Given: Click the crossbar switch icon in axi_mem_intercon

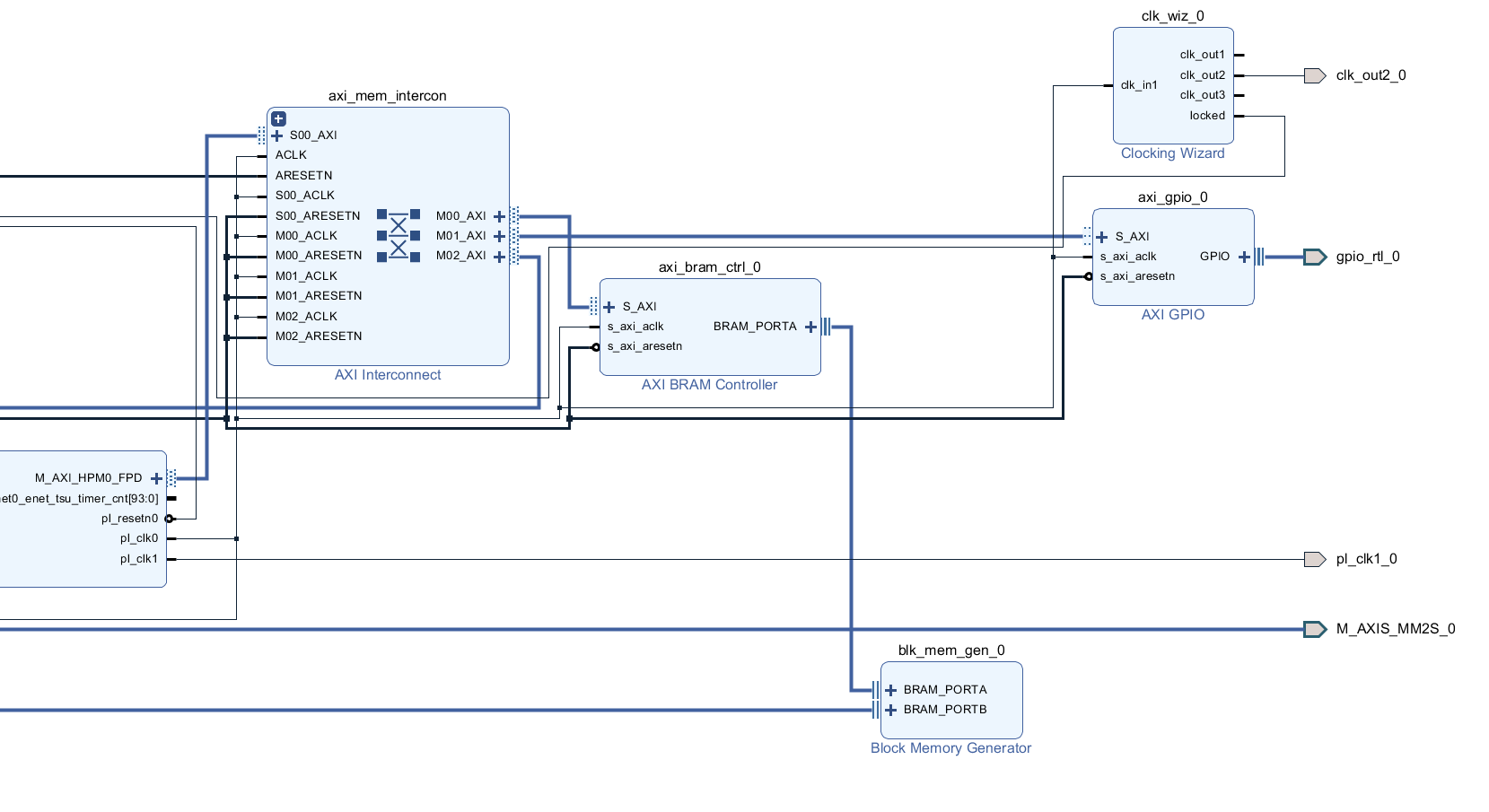Looking at the screenshot, I should coord(399,236).
